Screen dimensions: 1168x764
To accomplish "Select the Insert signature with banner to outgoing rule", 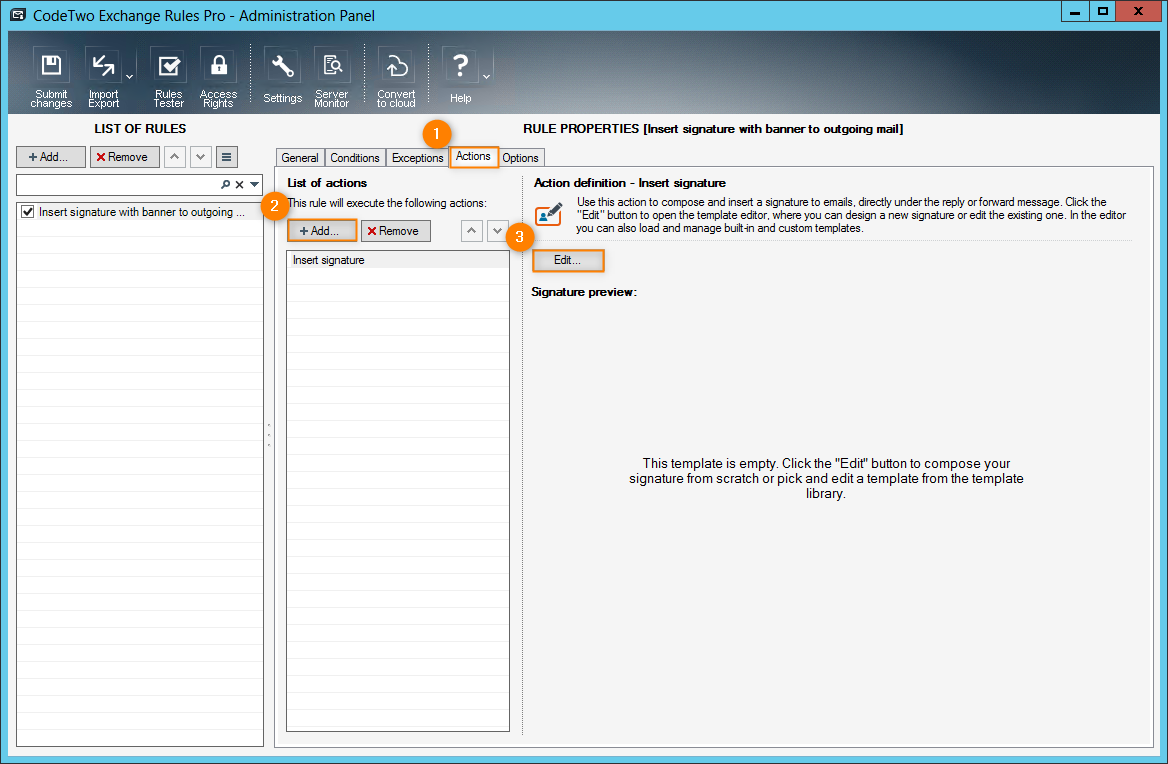I will tap(142, 212).
